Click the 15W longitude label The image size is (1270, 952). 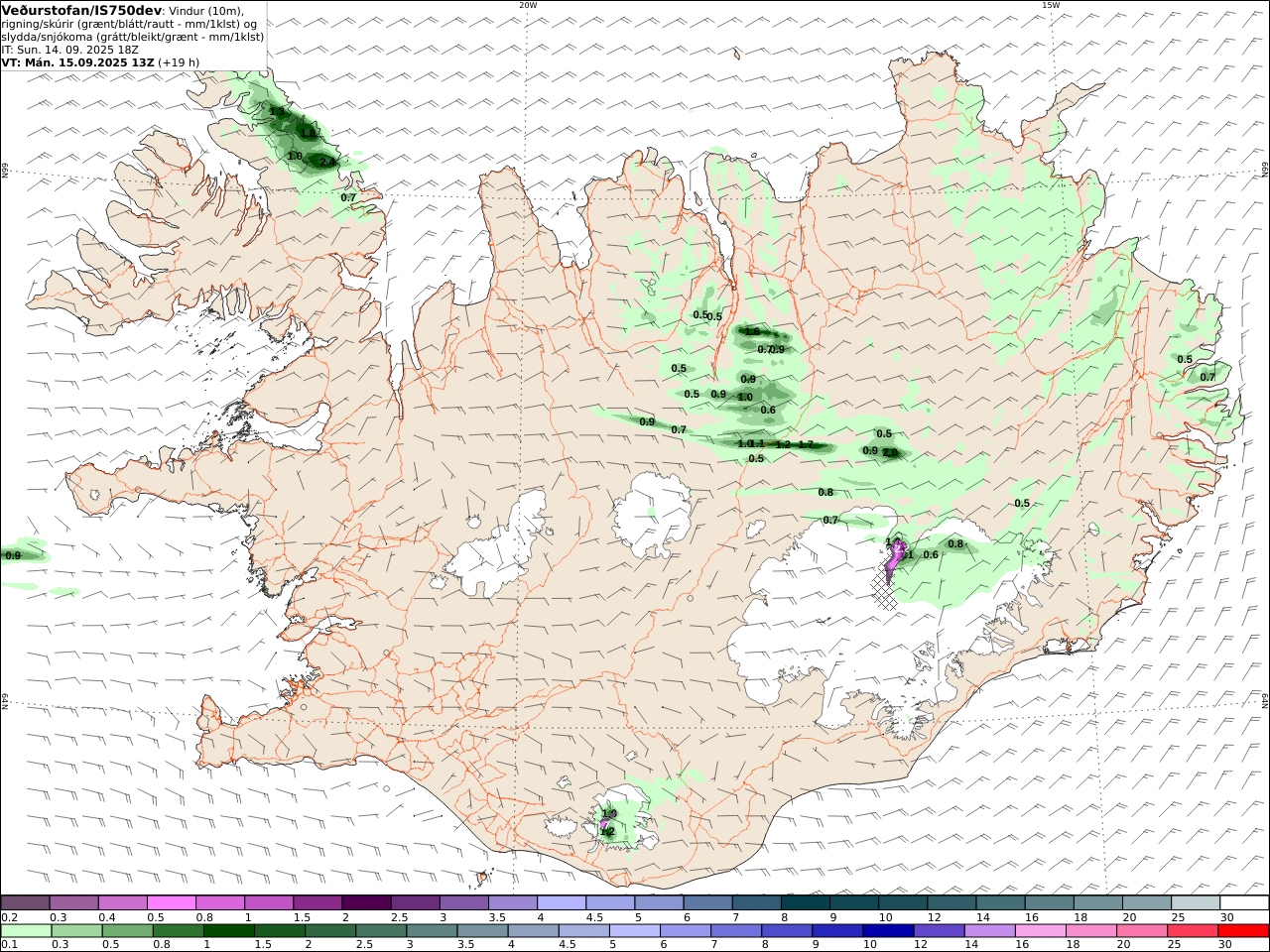coord(1051,5)
